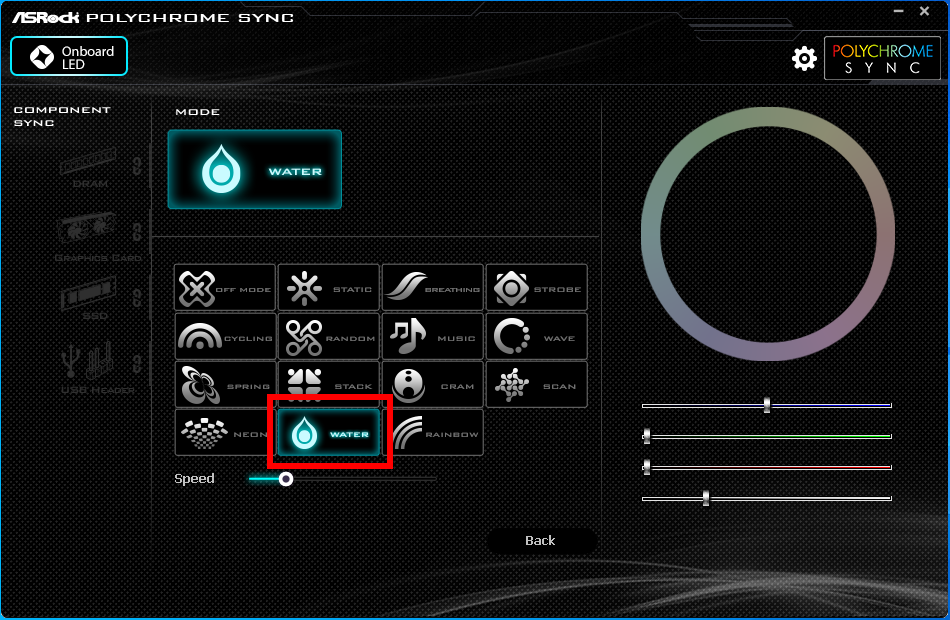Open the Onboard LED tab

point(69,56)
